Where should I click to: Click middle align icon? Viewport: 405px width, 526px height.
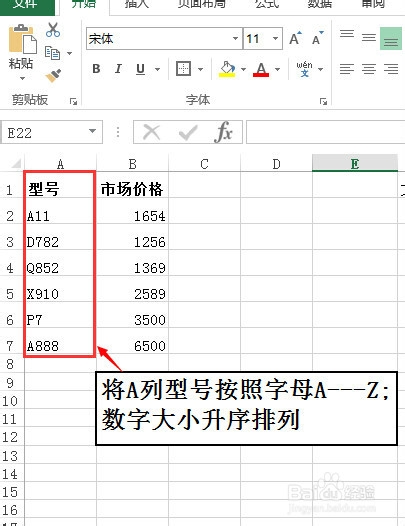[x=369, y=38]
